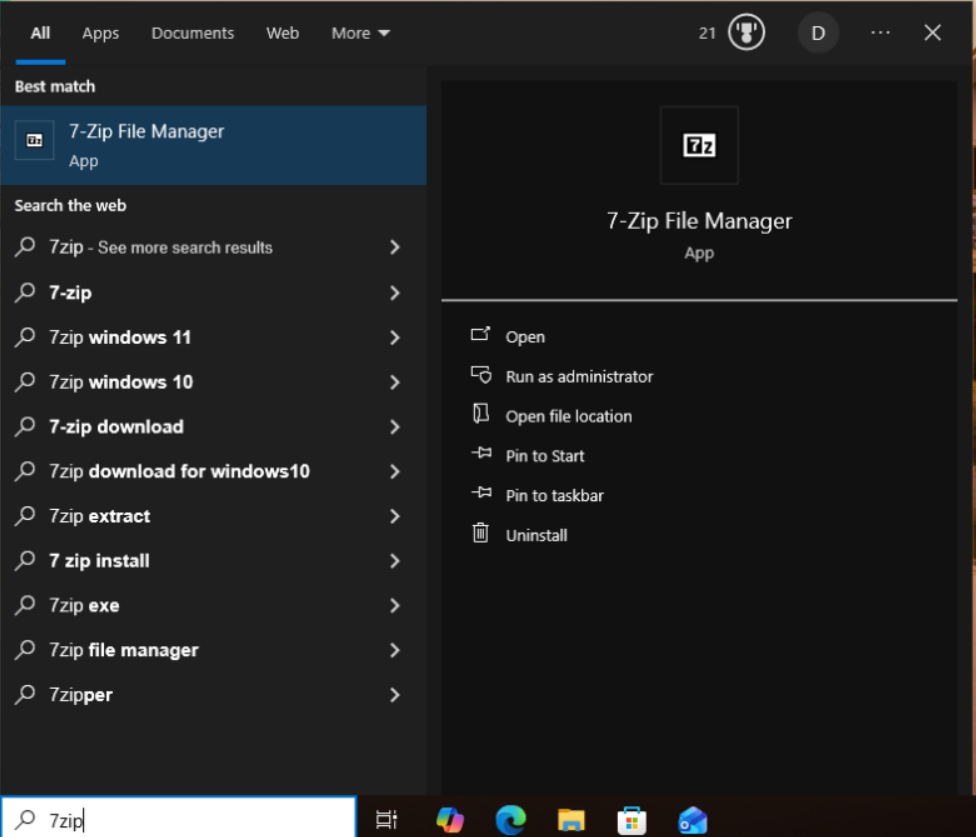The height and width of the screenshot is (837, 976).
Task: Switch to the Documents tab
Action: coord(192,33)
